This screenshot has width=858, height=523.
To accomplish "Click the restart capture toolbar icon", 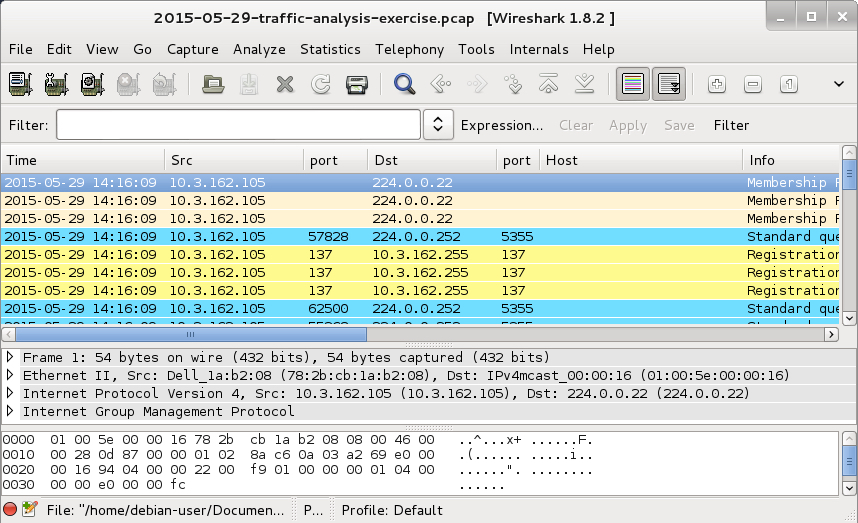I will [164, 84].
